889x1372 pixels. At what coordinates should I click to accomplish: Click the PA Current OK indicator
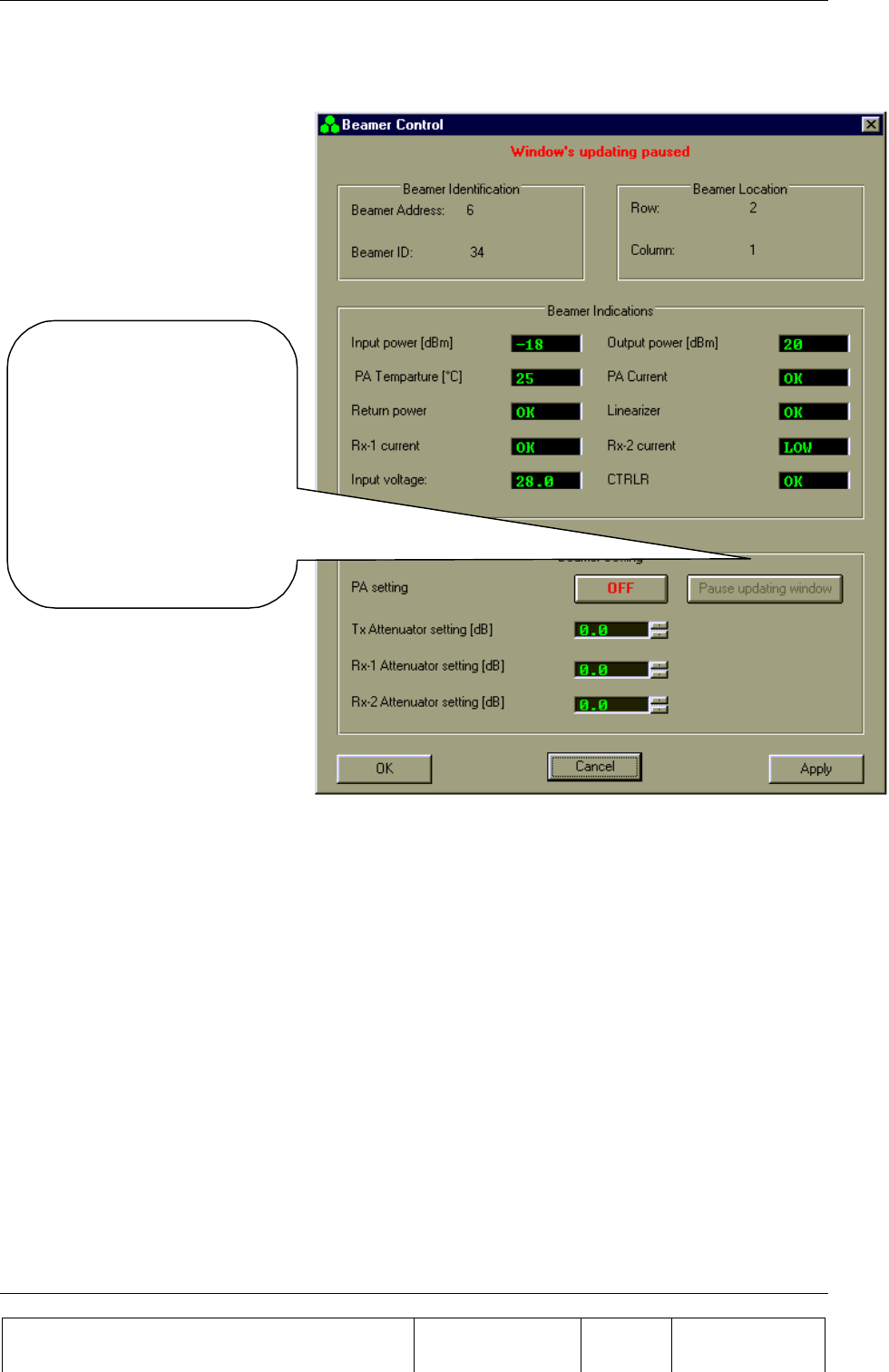point(814,377)
